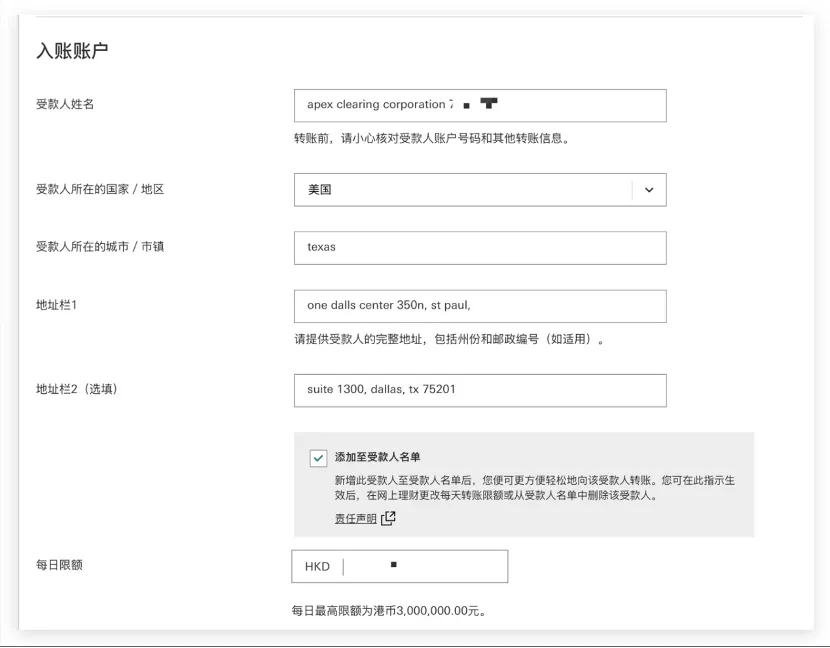Click the 受款人所在的城市 / 市镇 label
830x648 pixels.
[100, 247]
